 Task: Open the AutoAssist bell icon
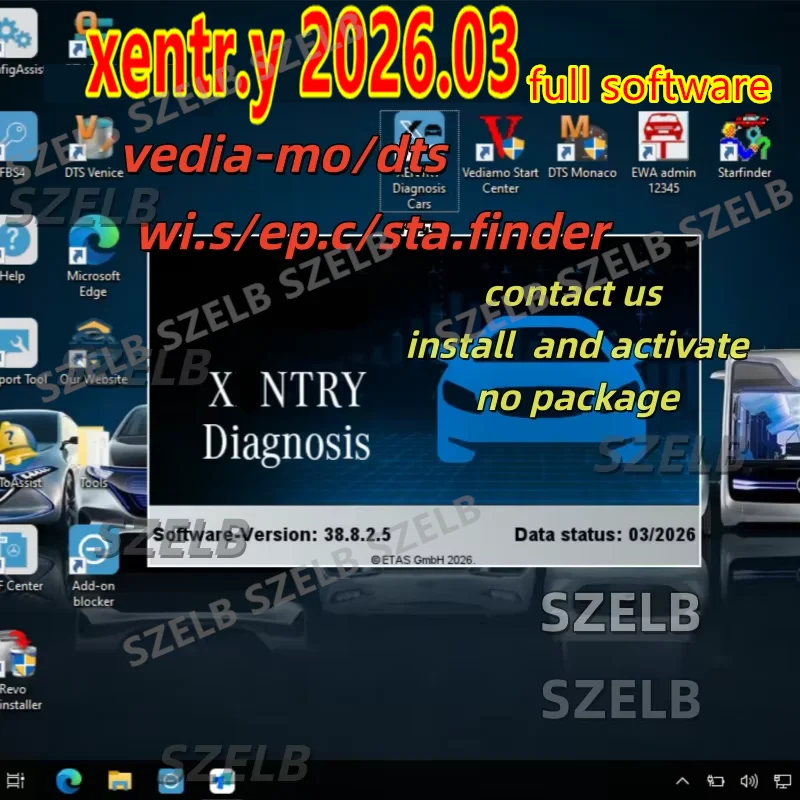pyautogui.click(x=20, y=455)
